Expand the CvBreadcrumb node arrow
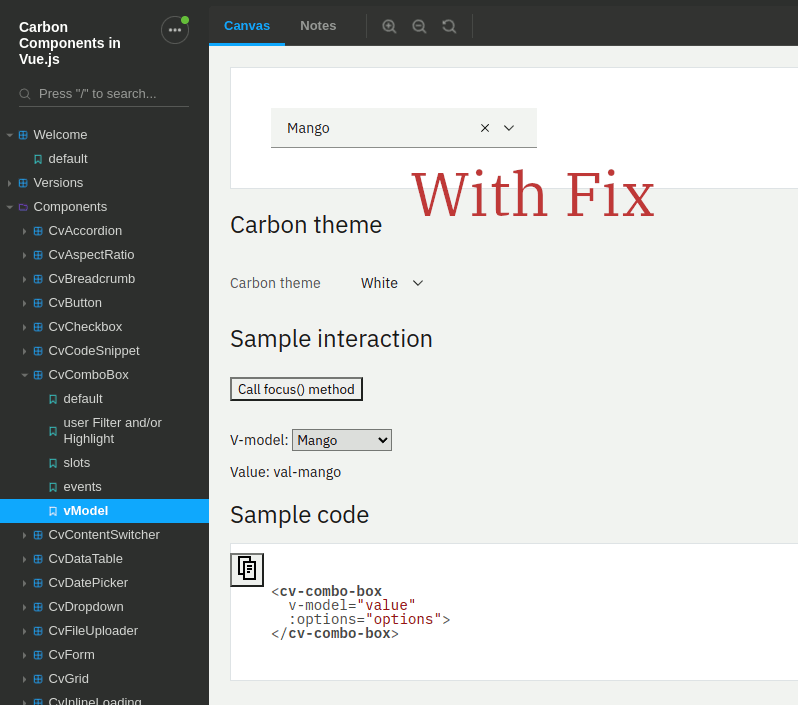This screenshot has width=798, height=705. tap(24, 279)
